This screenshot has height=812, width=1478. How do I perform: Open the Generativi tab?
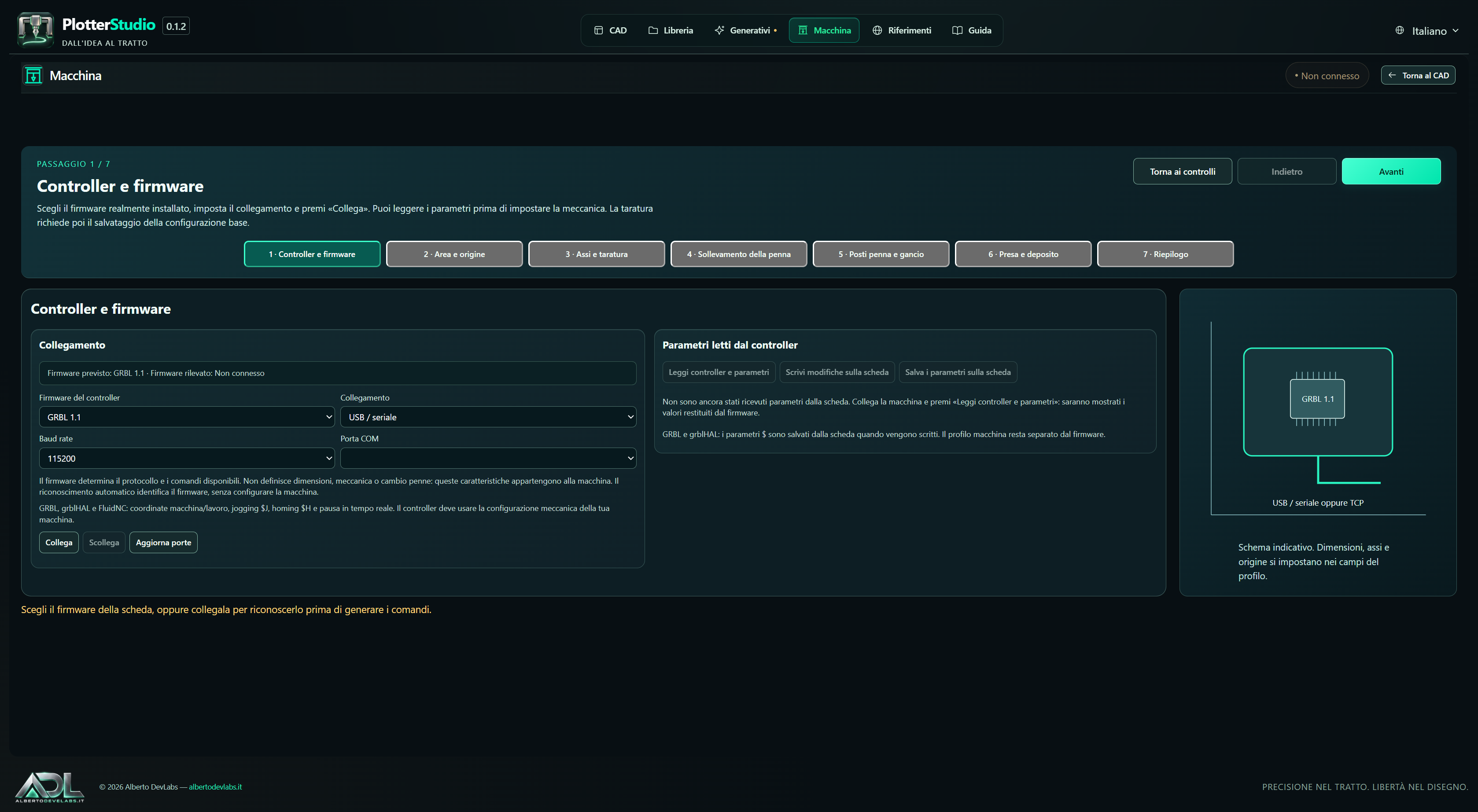pos(745,30)
